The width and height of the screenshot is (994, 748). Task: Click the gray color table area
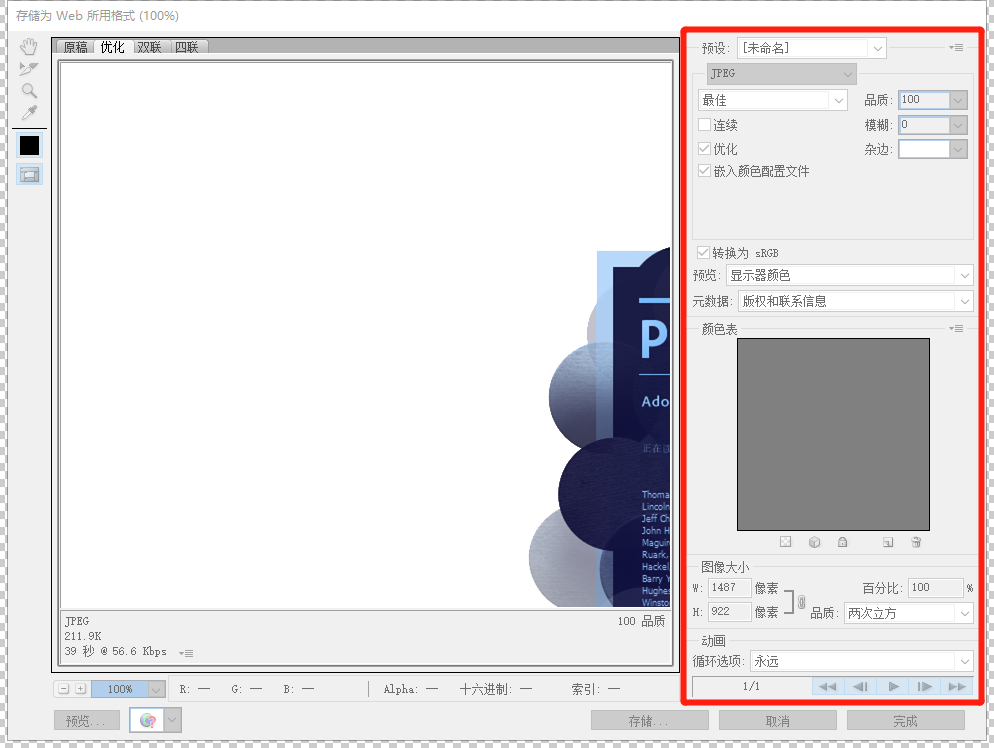pyautogui.click(x=833, y=434)
